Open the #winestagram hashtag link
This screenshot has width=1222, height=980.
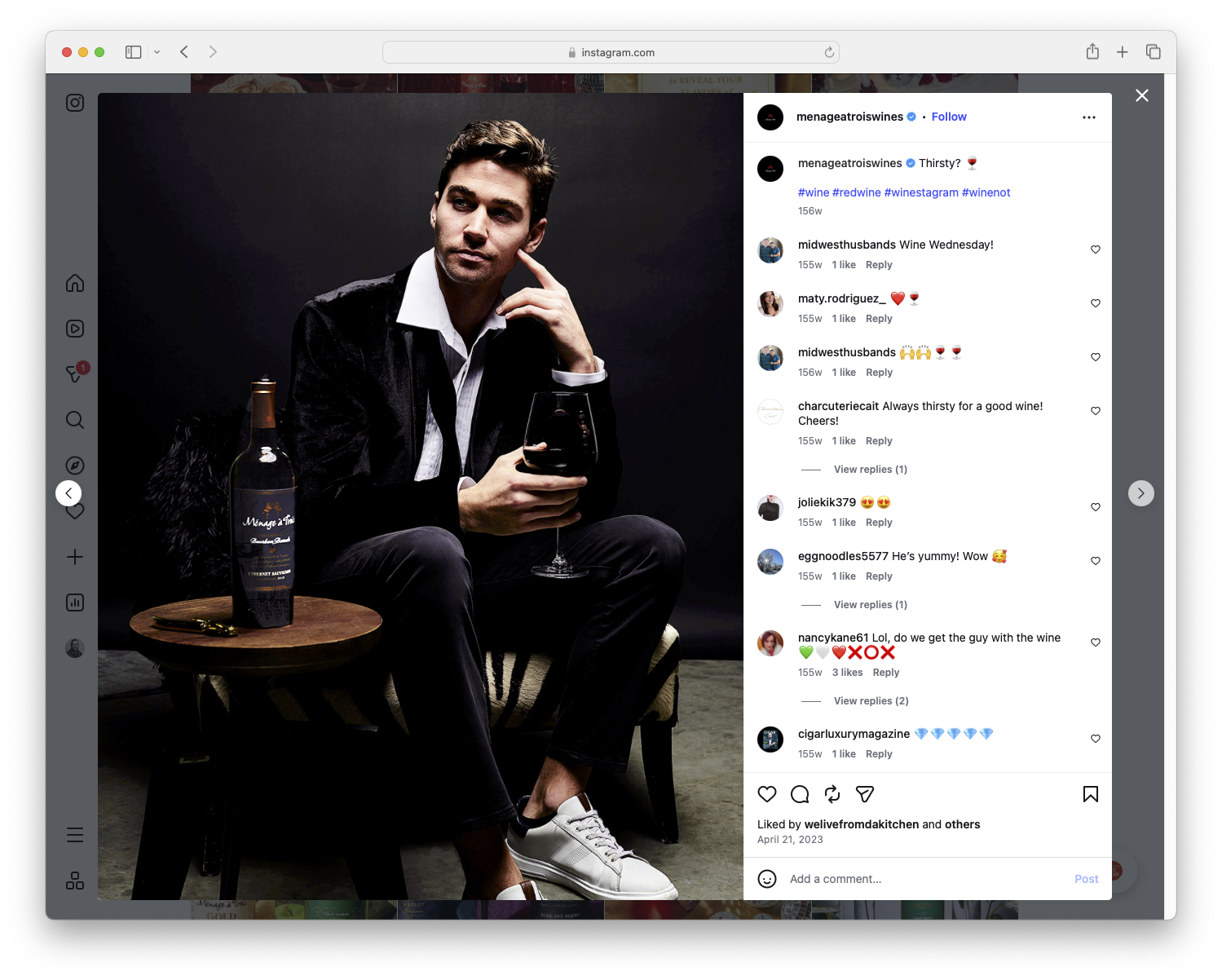(x=922, y=192)
